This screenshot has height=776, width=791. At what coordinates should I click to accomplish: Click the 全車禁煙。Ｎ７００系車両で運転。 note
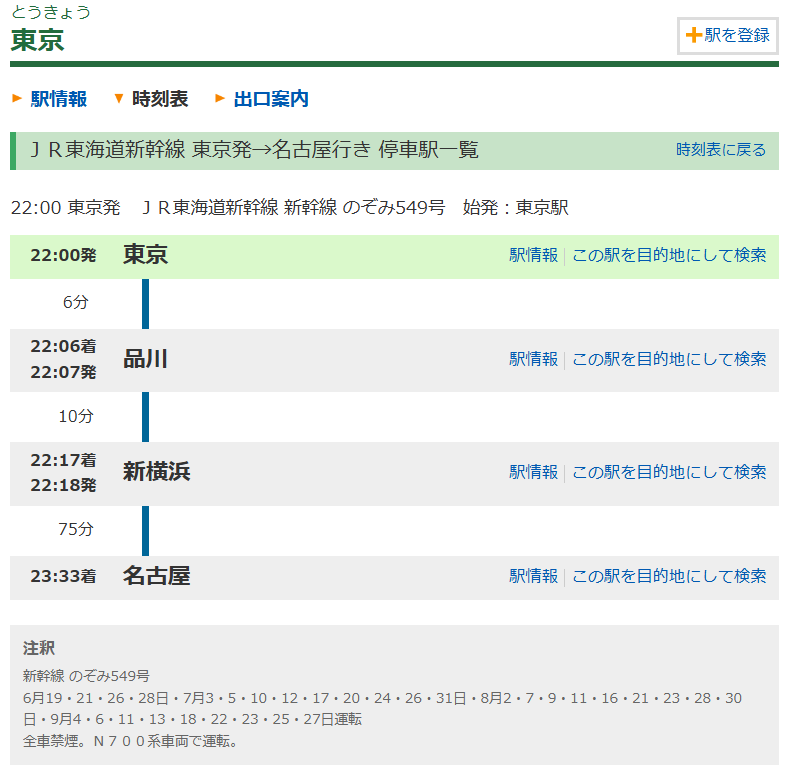click(131, 741)
